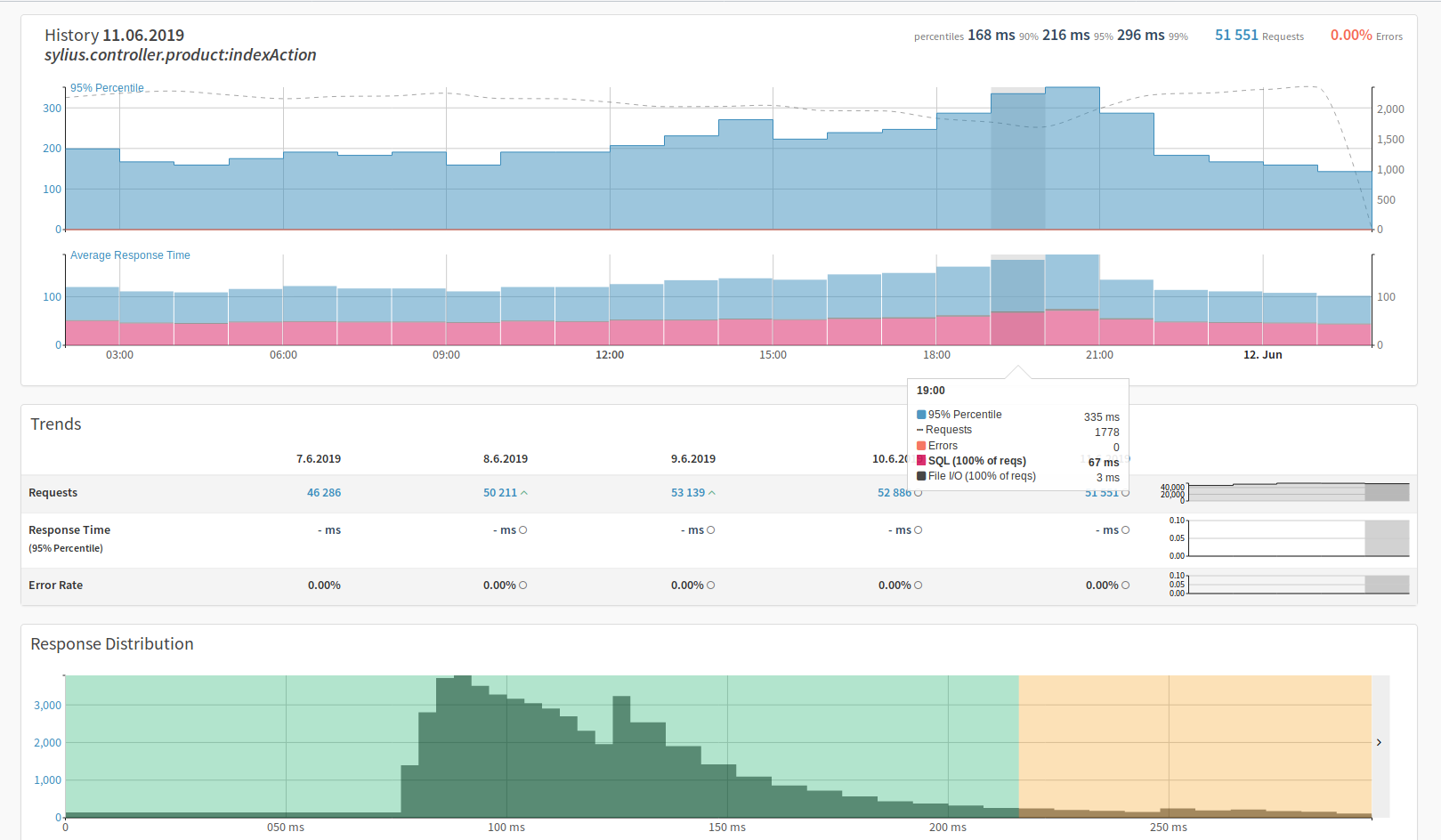Click circle indicator for 9.6.2019 error rate
The image size is (1441, 840).
point(711,586)
